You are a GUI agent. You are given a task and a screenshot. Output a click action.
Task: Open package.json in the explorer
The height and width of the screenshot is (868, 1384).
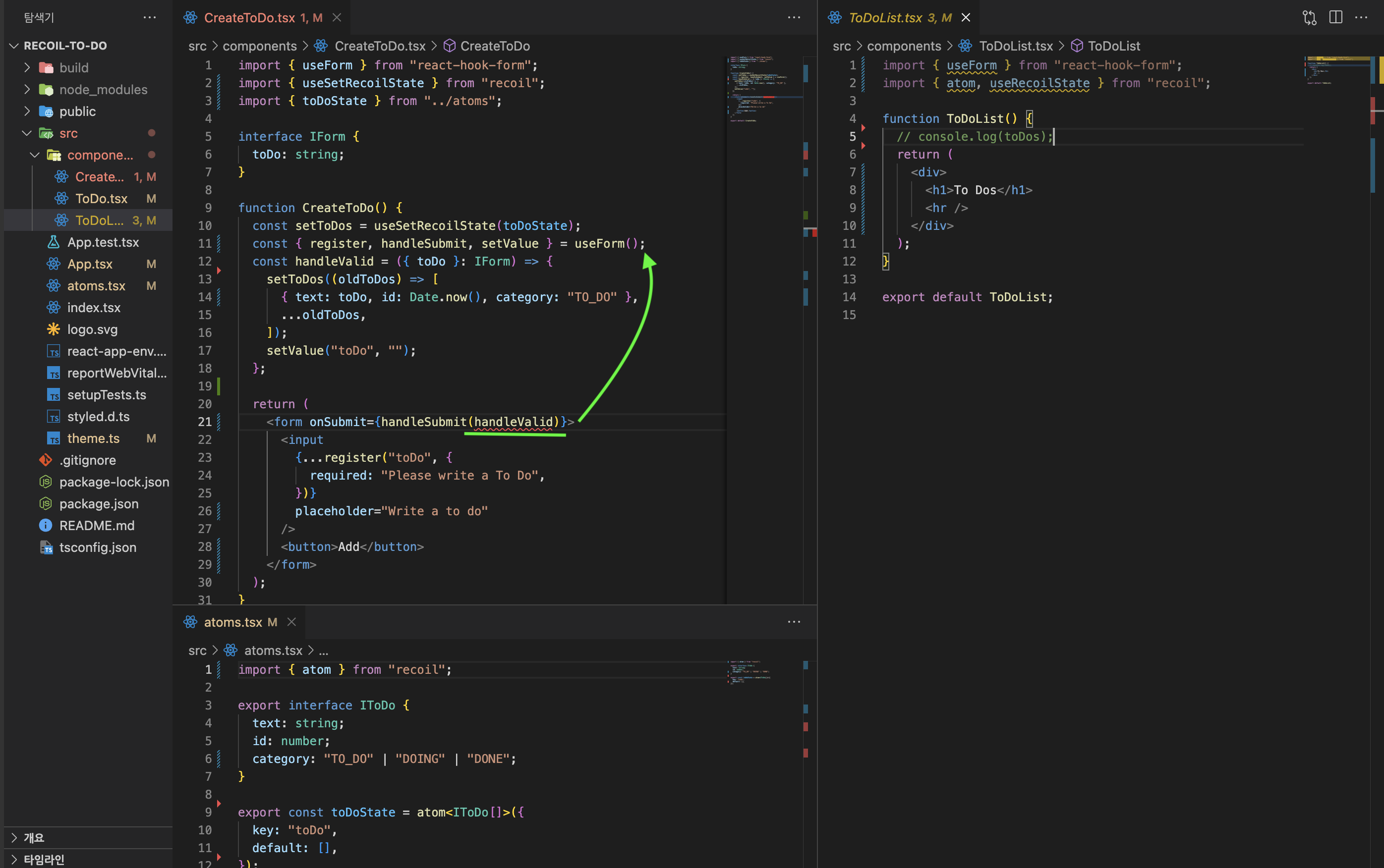pos(99,504)
